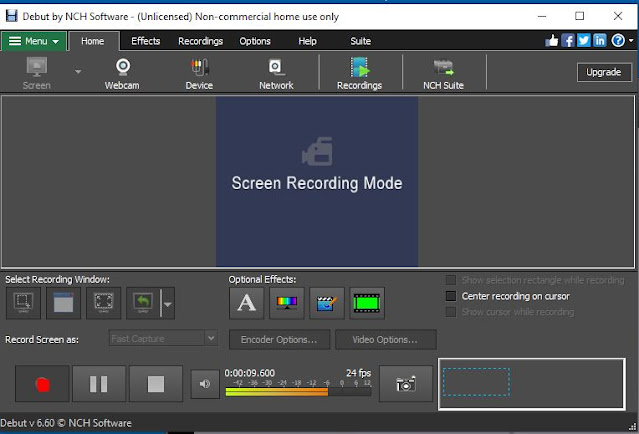Click the 0:00:09.600 elapsed time readout
The width and height of the screenshot is (639, 434).
(249, 373)
